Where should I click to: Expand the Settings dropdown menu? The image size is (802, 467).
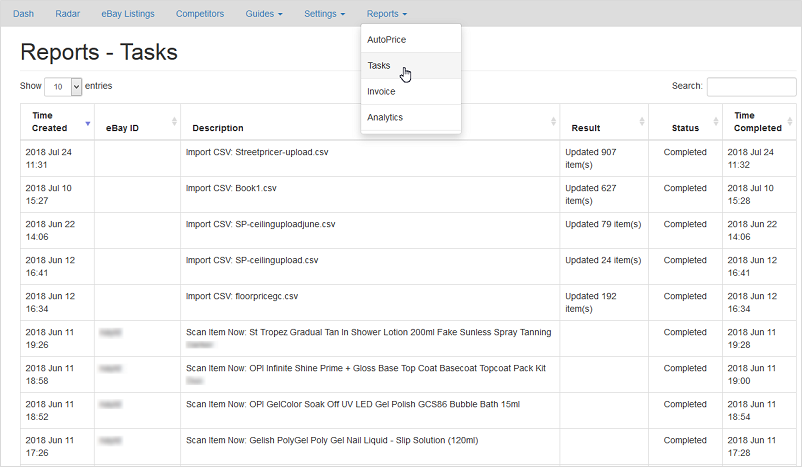coord(325,14)
